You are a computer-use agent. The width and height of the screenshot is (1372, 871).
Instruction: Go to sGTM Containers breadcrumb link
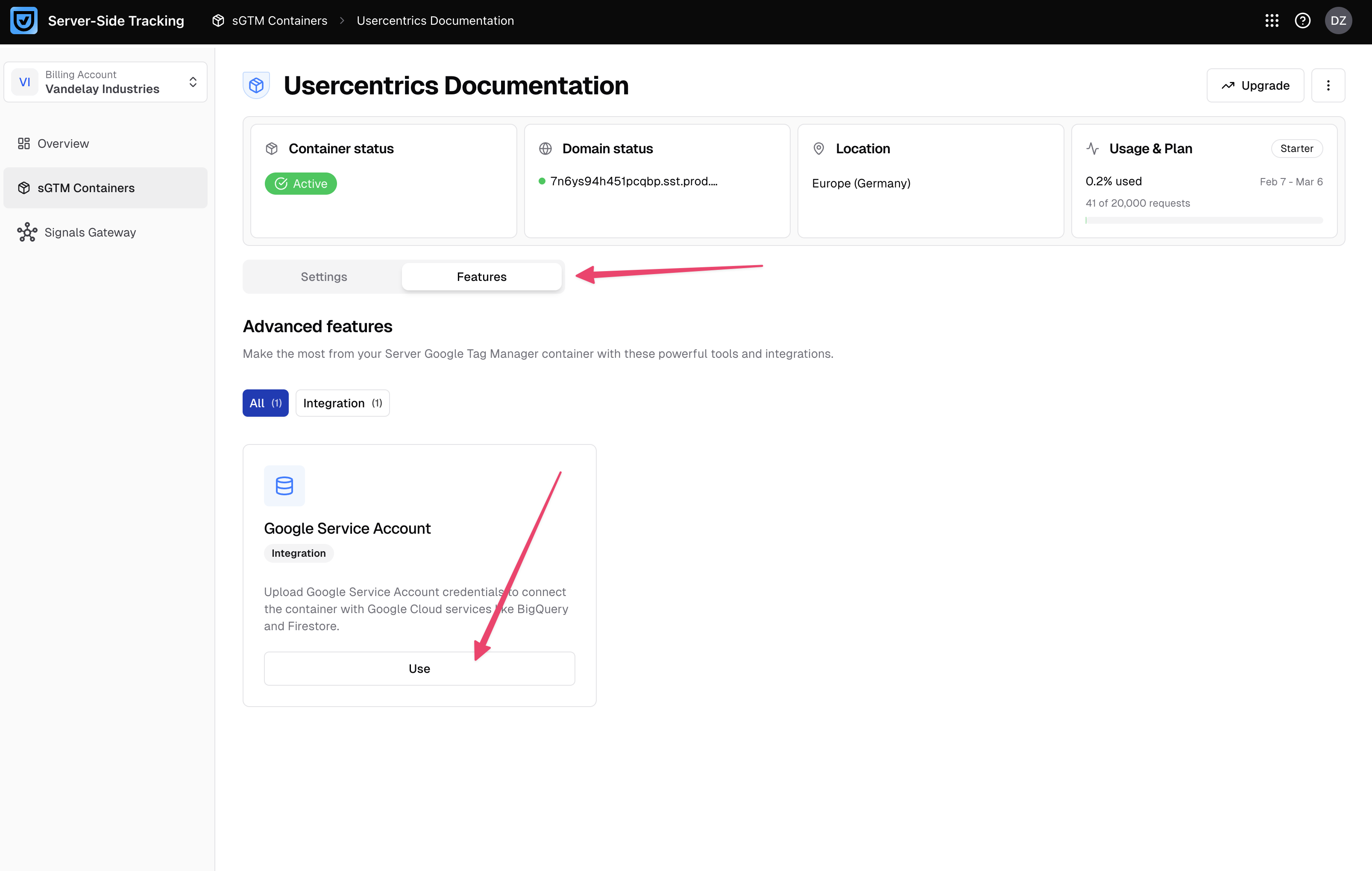coord(279,21)
